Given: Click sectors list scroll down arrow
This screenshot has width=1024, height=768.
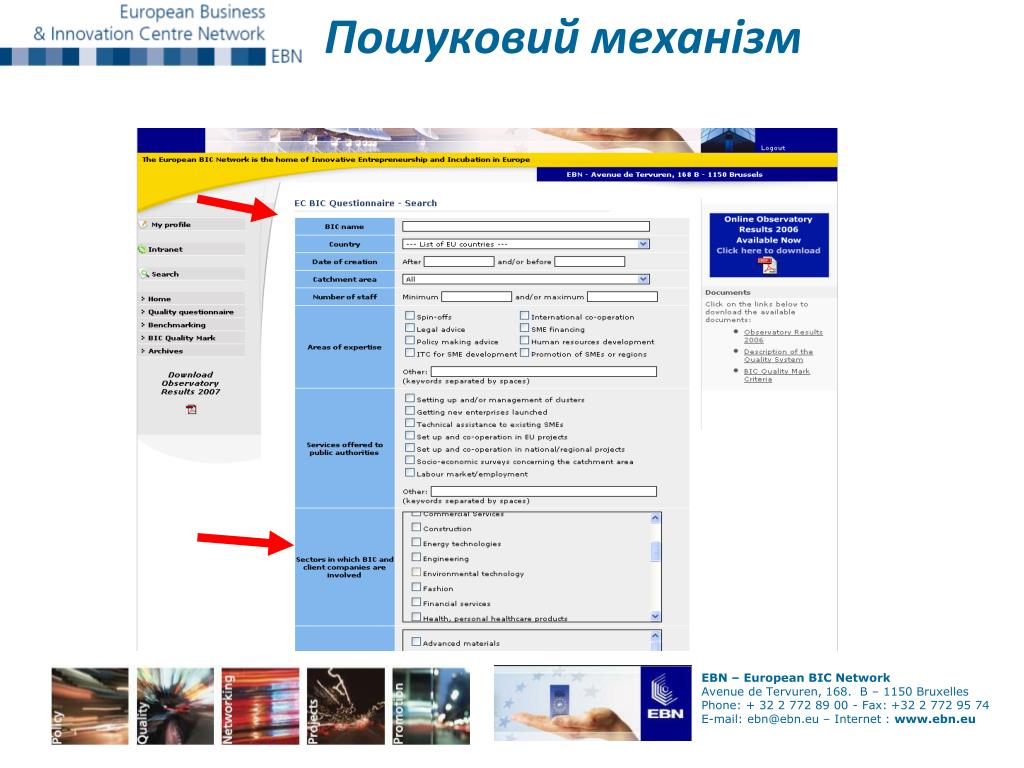Looking at the screenshot, I should (x=656, y=616).
